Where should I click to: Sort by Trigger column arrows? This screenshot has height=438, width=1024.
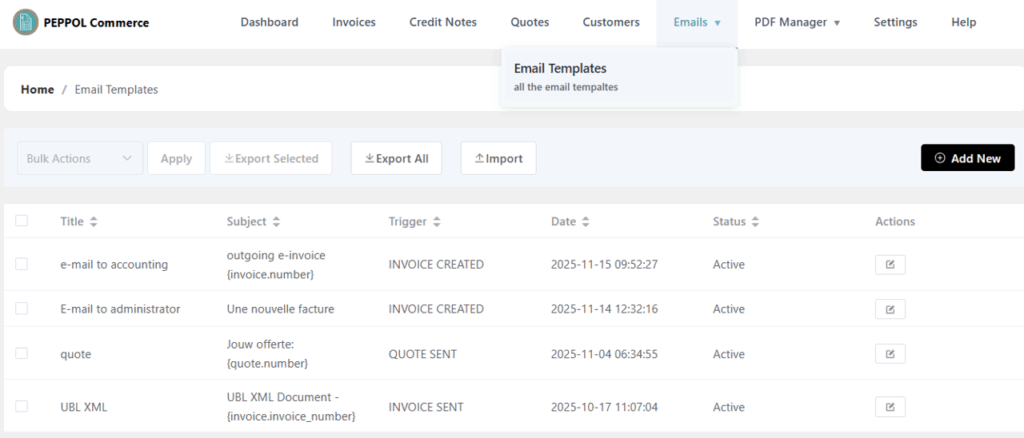(x=436, y=222)
